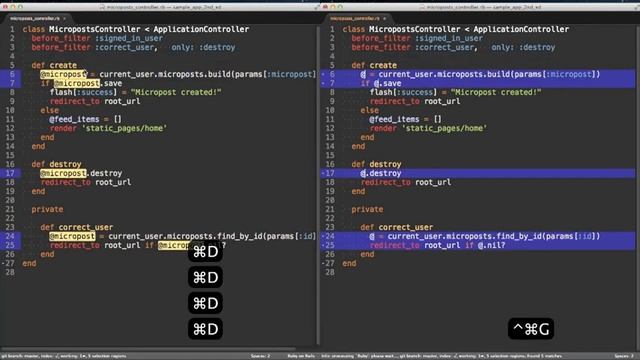Image resolution: width=640 pixels, height=360 pixels.
Task: Click 'private' keyword in left window
Action: 47,209
